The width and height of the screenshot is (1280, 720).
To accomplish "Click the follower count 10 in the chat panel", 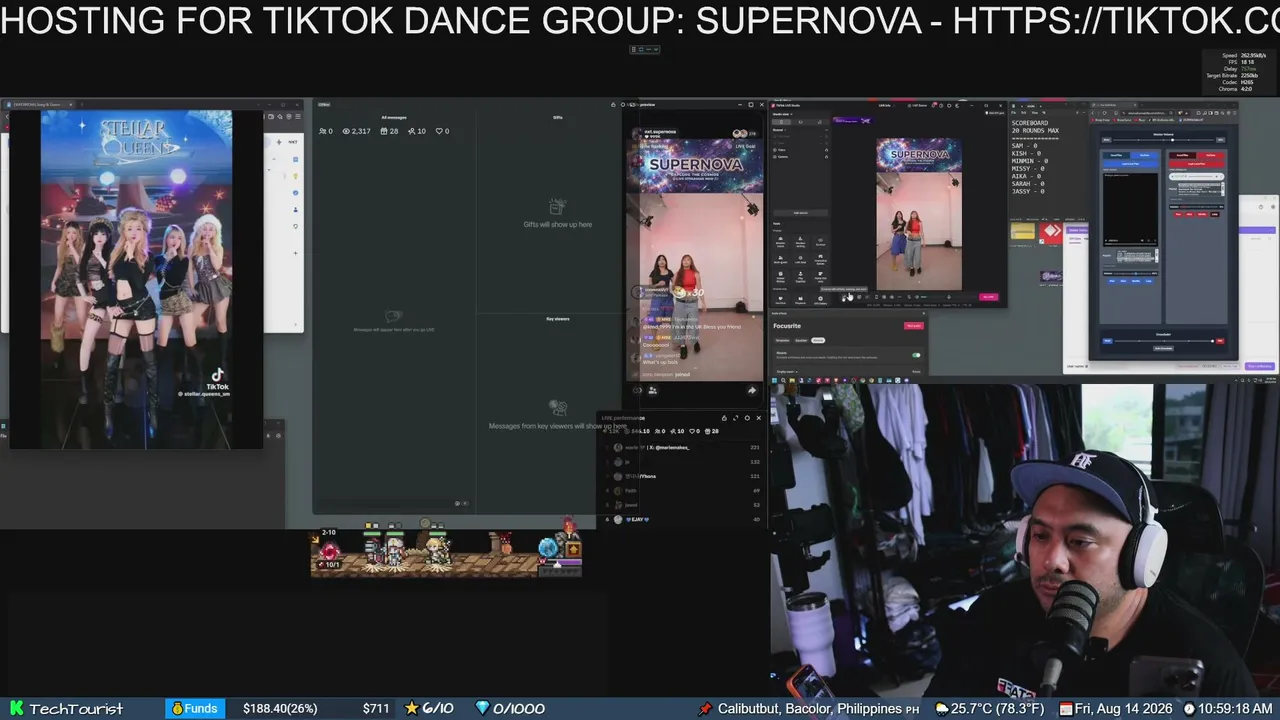I will tap(417, 131).
